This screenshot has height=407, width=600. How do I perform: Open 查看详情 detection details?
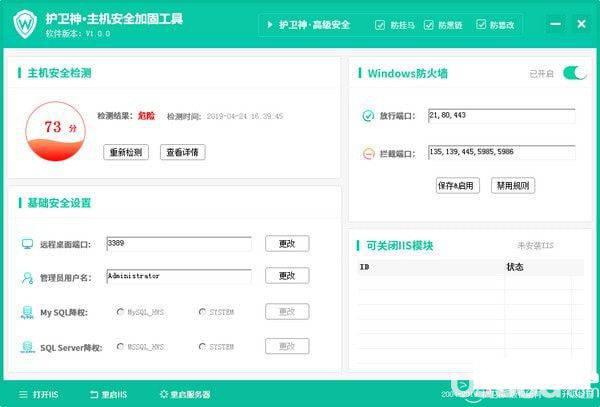(183, 152)
